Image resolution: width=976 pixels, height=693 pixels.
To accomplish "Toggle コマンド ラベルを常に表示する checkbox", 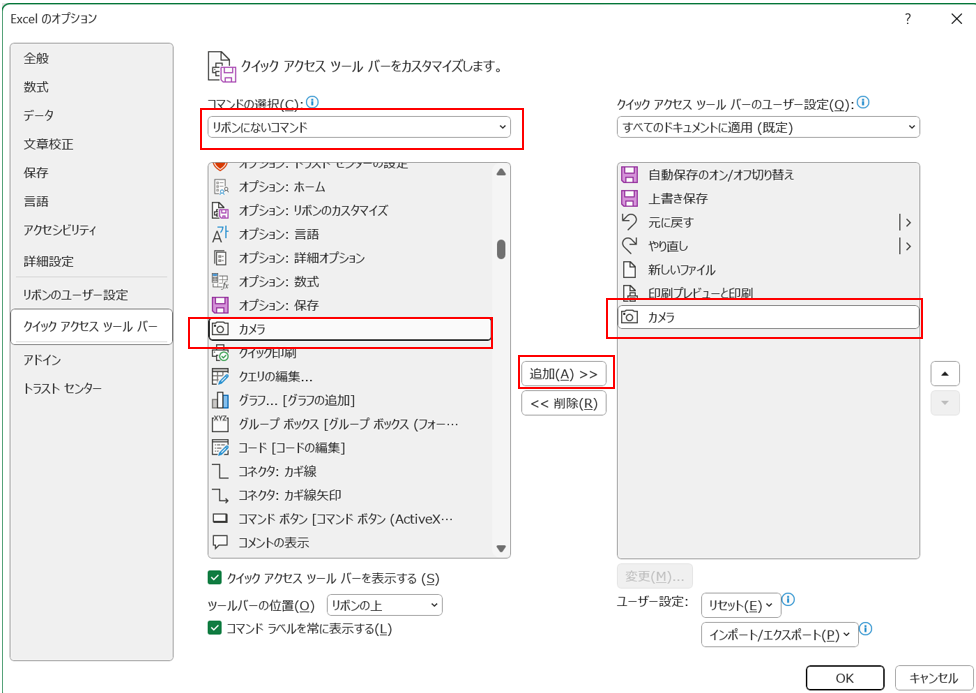I will [215, 628].
